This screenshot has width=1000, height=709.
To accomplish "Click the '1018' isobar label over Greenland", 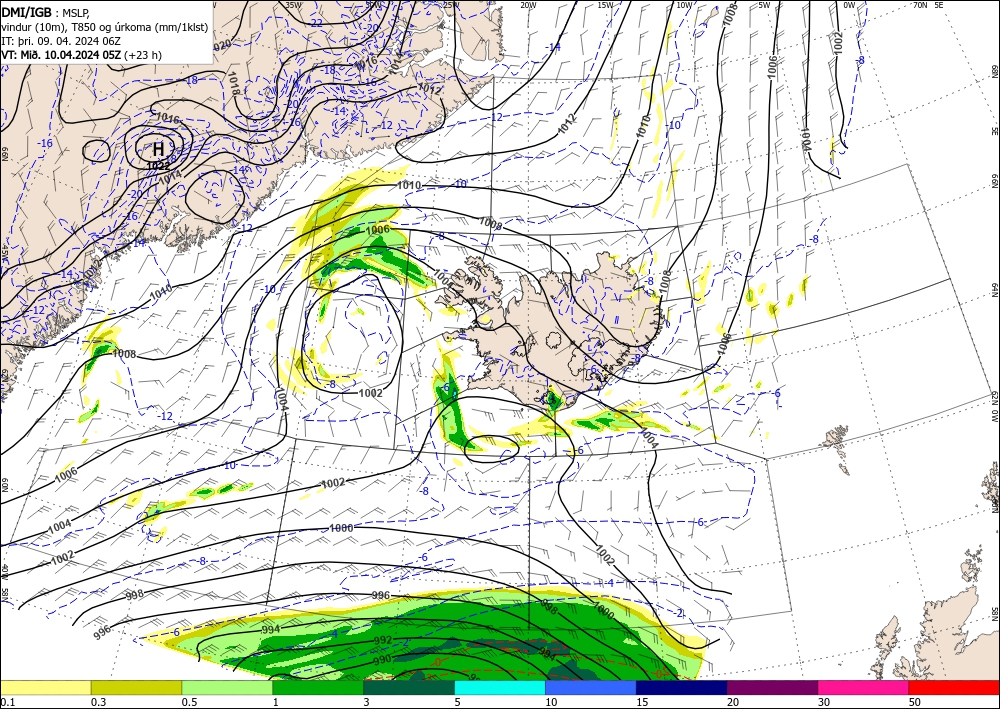I will (x=233, y=82).
